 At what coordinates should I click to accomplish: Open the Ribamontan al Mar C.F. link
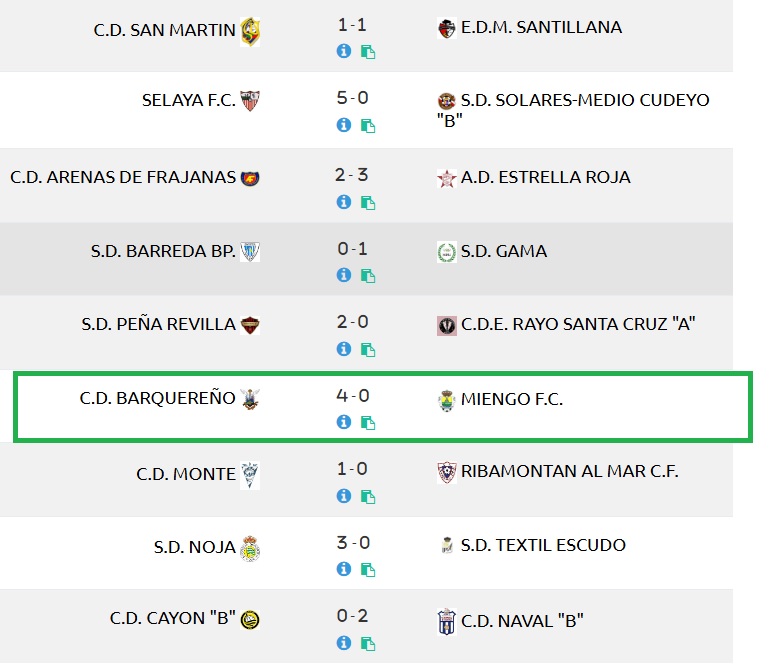pos(569,471)
